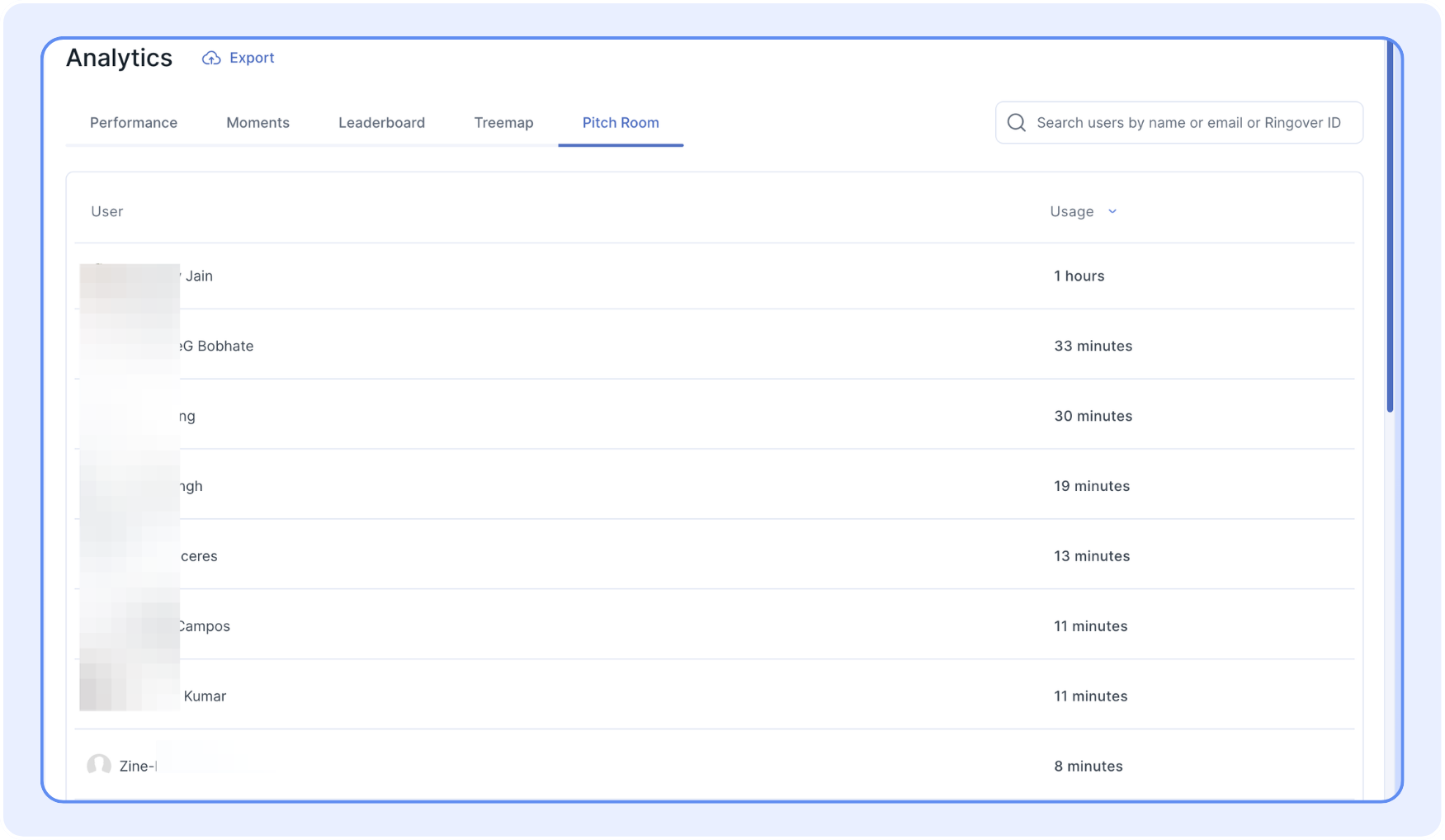This screenshot has width=1445, height=840.
Task: Click the avatar icon beside Zine-
Action: [x=99, y=766]
